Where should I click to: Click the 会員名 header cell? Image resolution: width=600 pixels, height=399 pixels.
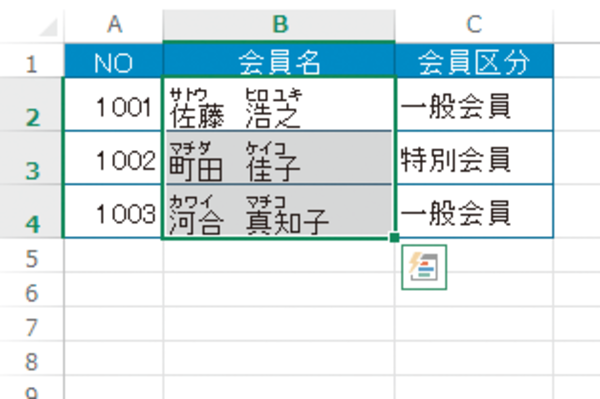279,61
